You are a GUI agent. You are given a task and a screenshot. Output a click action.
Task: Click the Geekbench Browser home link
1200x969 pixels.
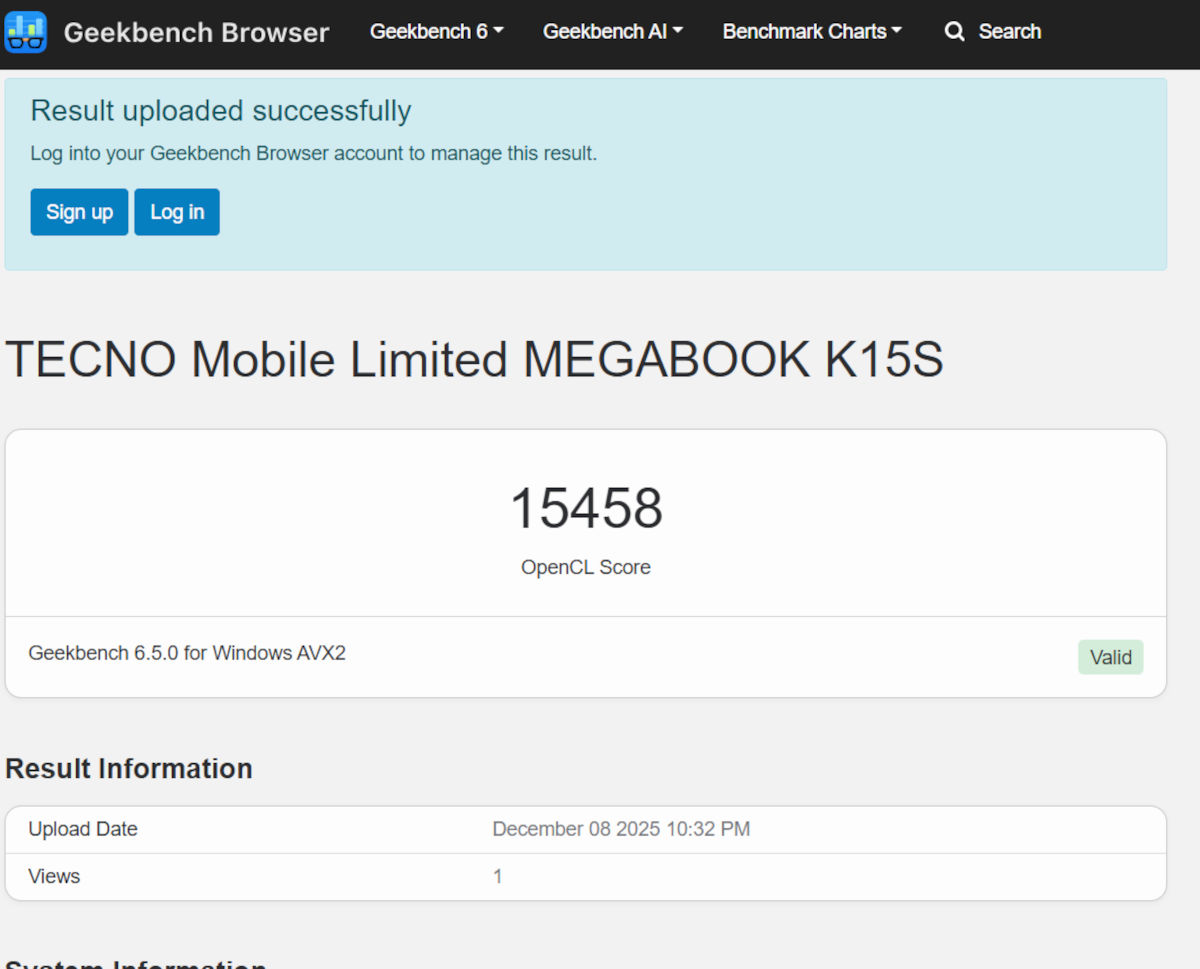[x=196, y=31]
